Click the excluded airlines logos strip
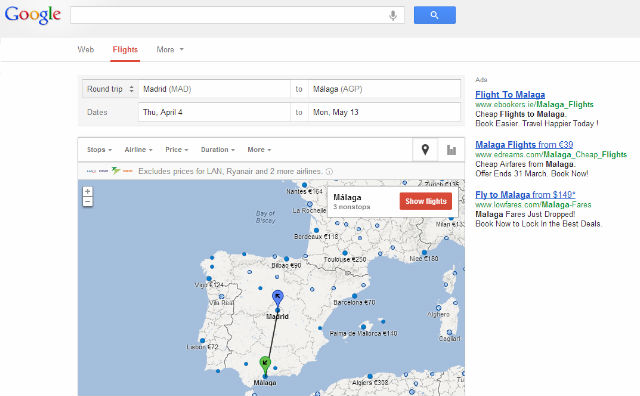640x396 pixels. pyautogui.click(x=110, y=171)
